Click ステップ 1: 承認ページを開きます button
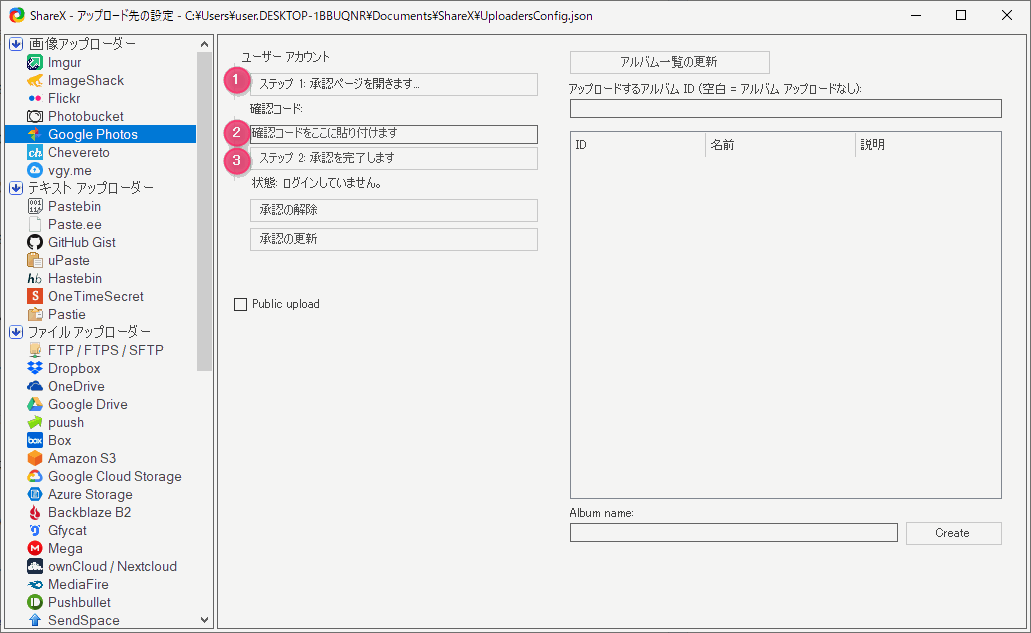 (x=394, y=84)
